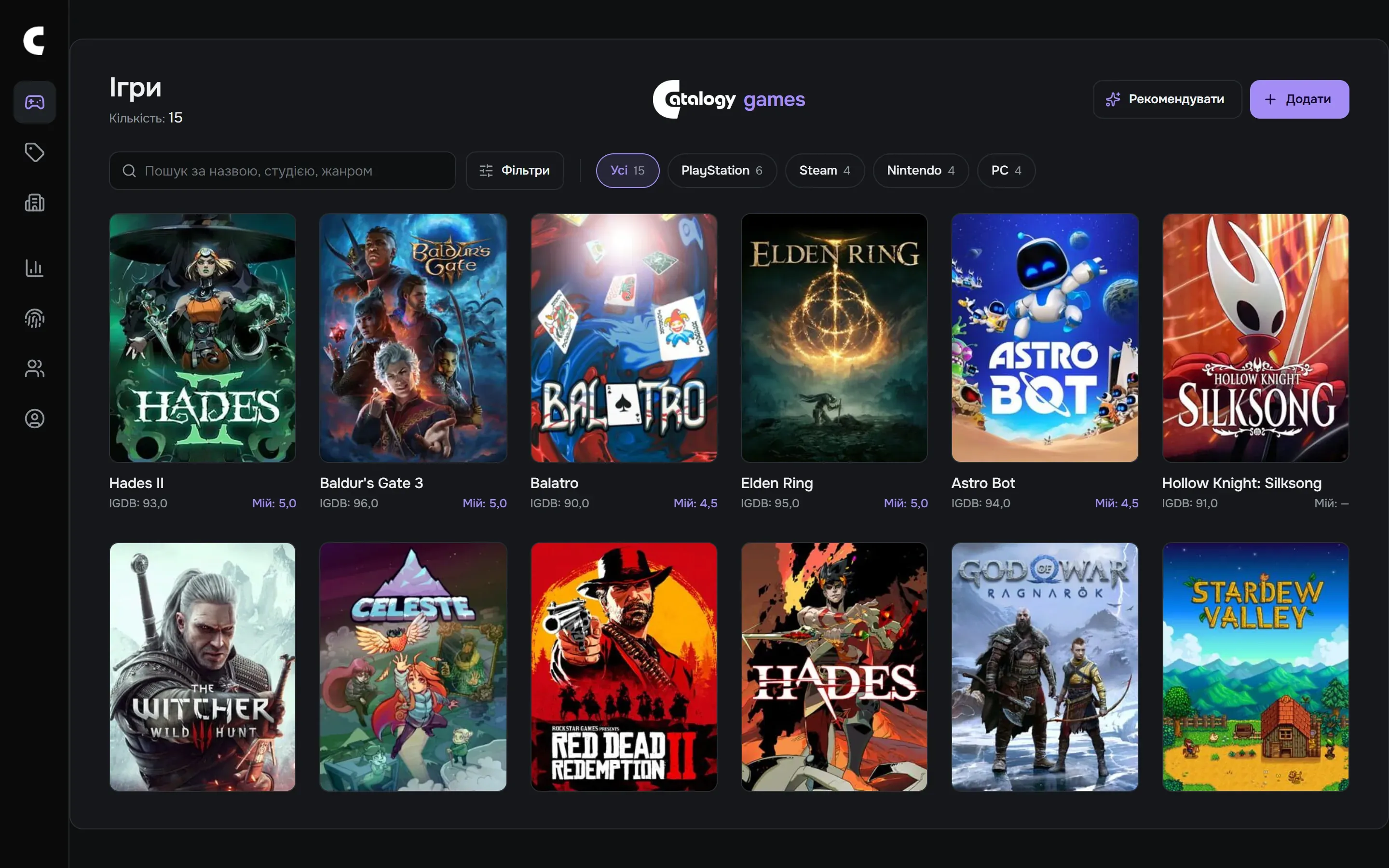Viewport: 1389px width, 868px height.
Task: Click the plus icon in Додати
Action: [1270, 99]
